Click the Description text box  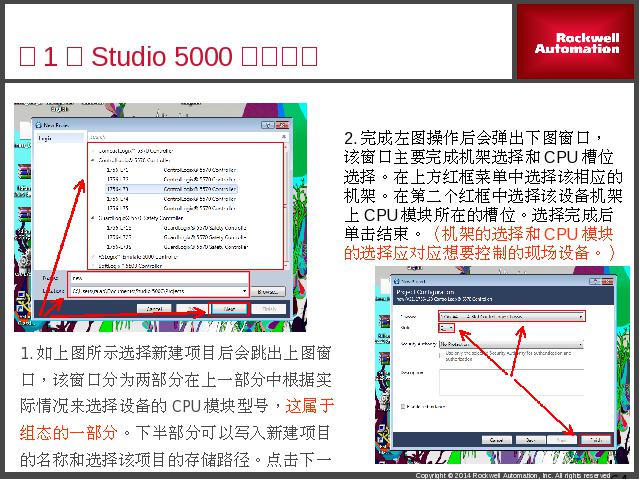(x=511, y=382)
